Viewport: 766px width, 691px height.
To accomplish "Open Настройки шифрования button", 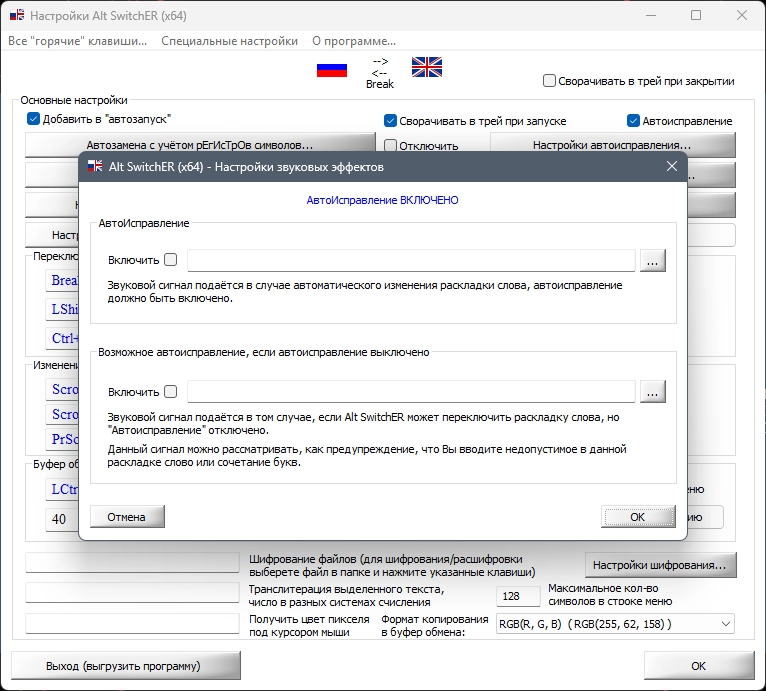I will coord(660,565).
